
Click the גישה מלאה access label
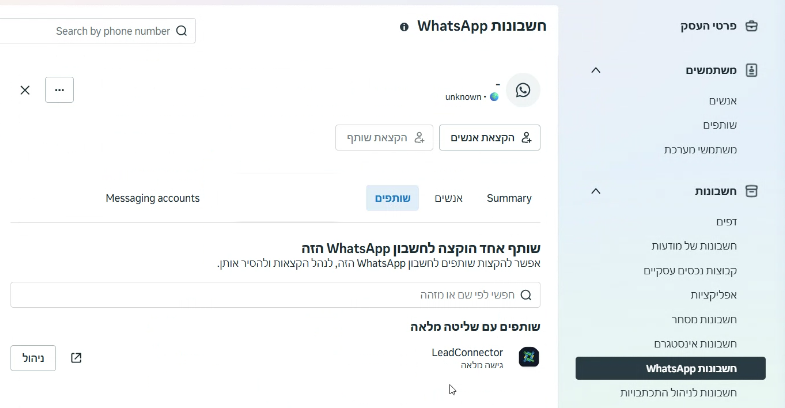click(482, 365)
